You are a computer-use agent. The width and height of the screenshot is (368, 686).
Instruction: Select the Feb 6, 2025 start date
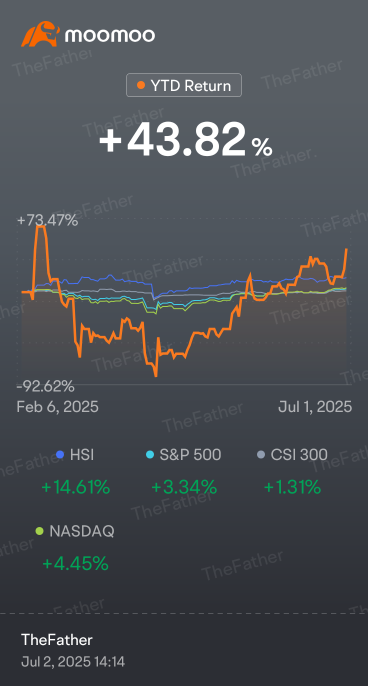[x=57, y=407]
